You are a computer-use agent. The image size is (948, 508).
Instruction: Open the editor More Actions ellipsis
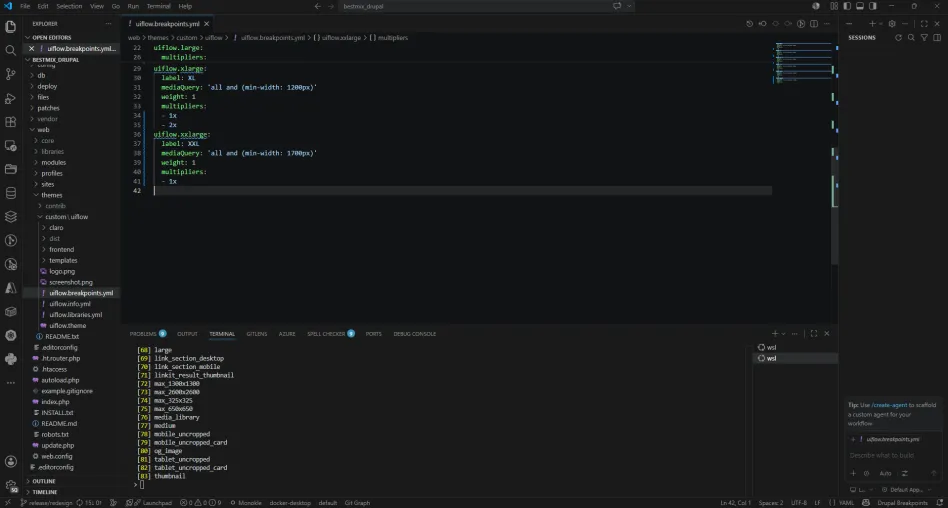pos(827,24)
